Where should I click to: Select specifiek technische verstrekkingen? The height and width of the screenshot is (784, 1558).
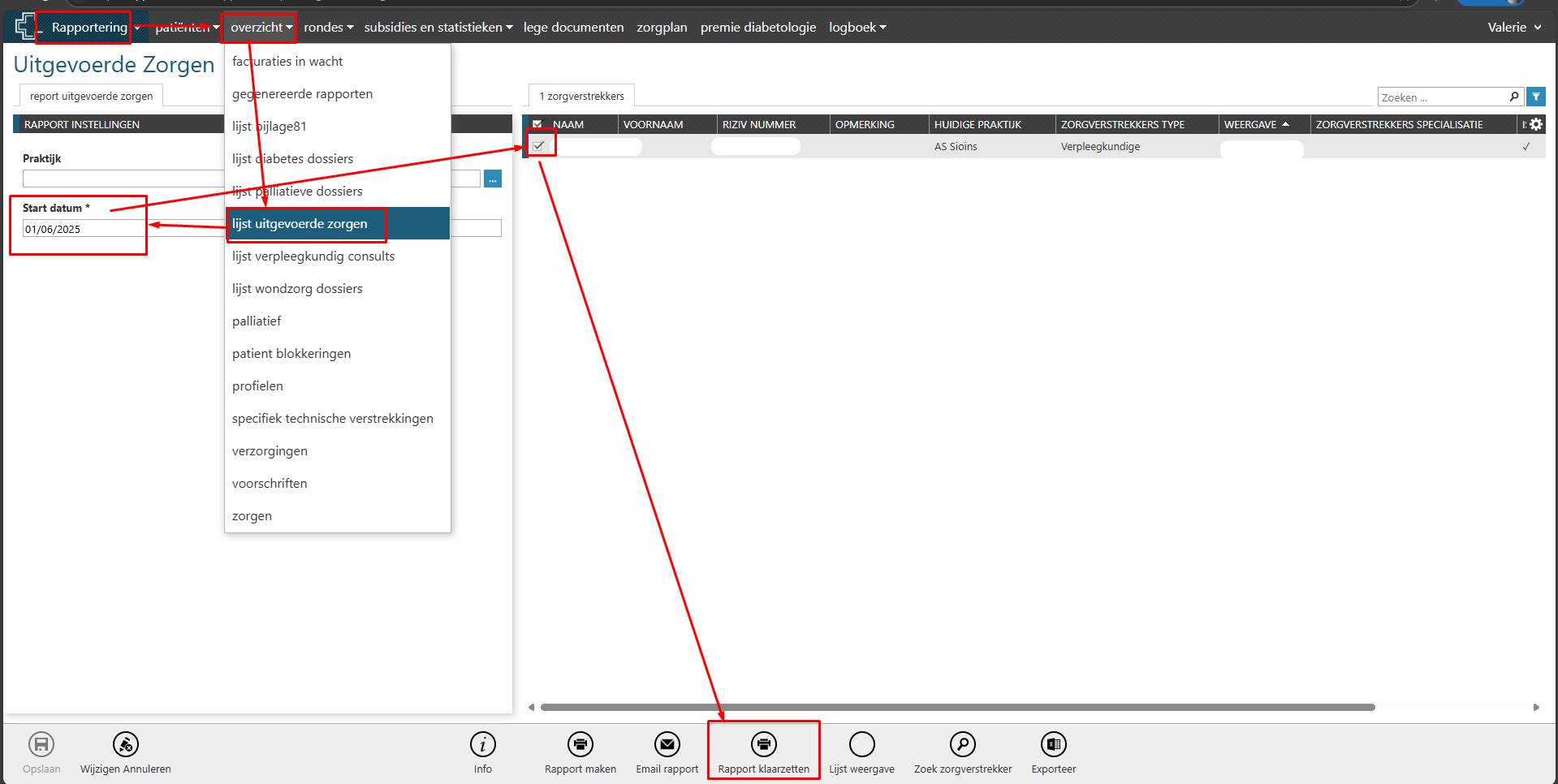click(x=337, y=419)
